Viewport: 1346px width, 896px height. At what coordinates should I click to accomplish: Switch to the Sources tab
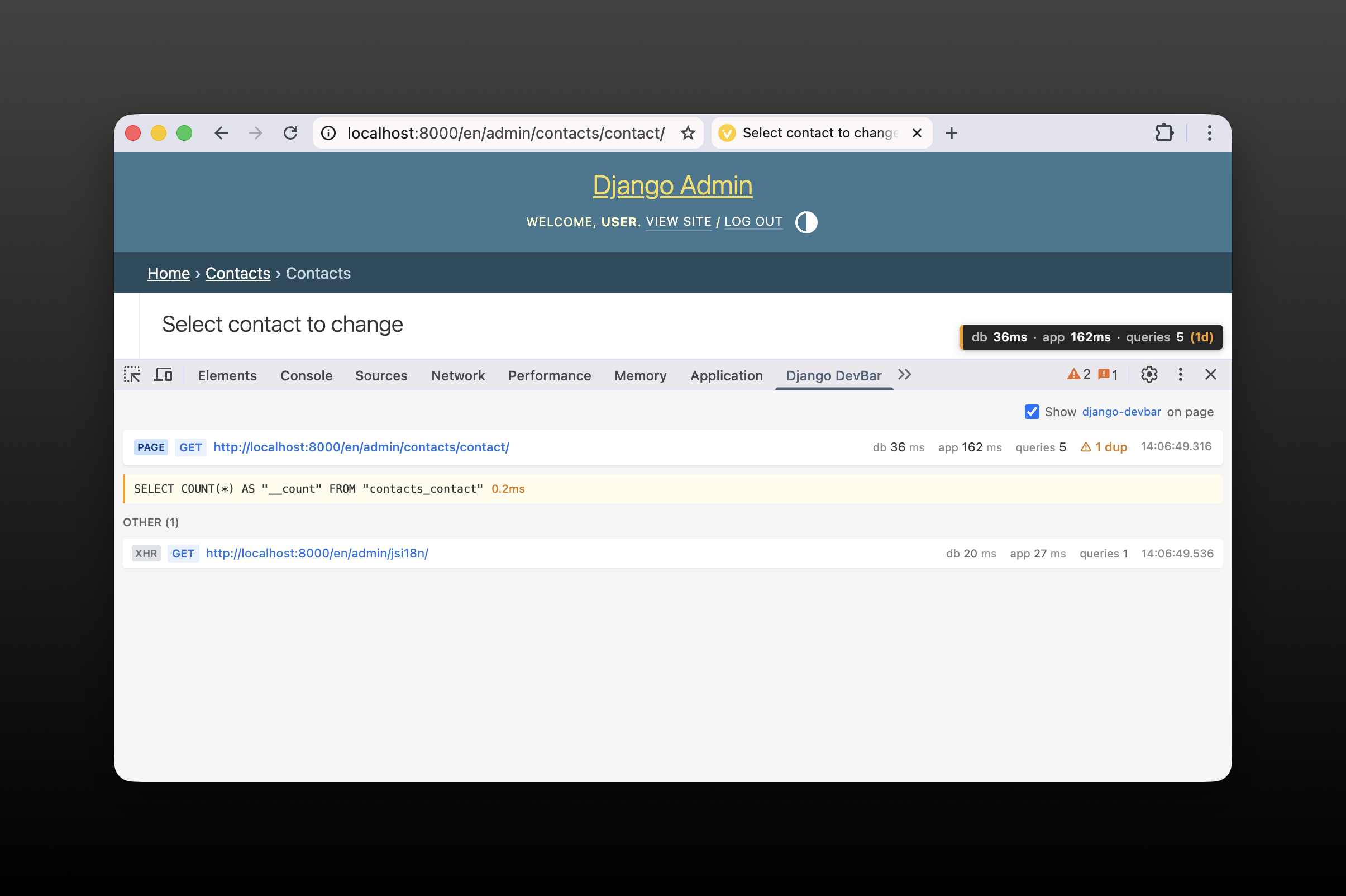tap(381, 376)
